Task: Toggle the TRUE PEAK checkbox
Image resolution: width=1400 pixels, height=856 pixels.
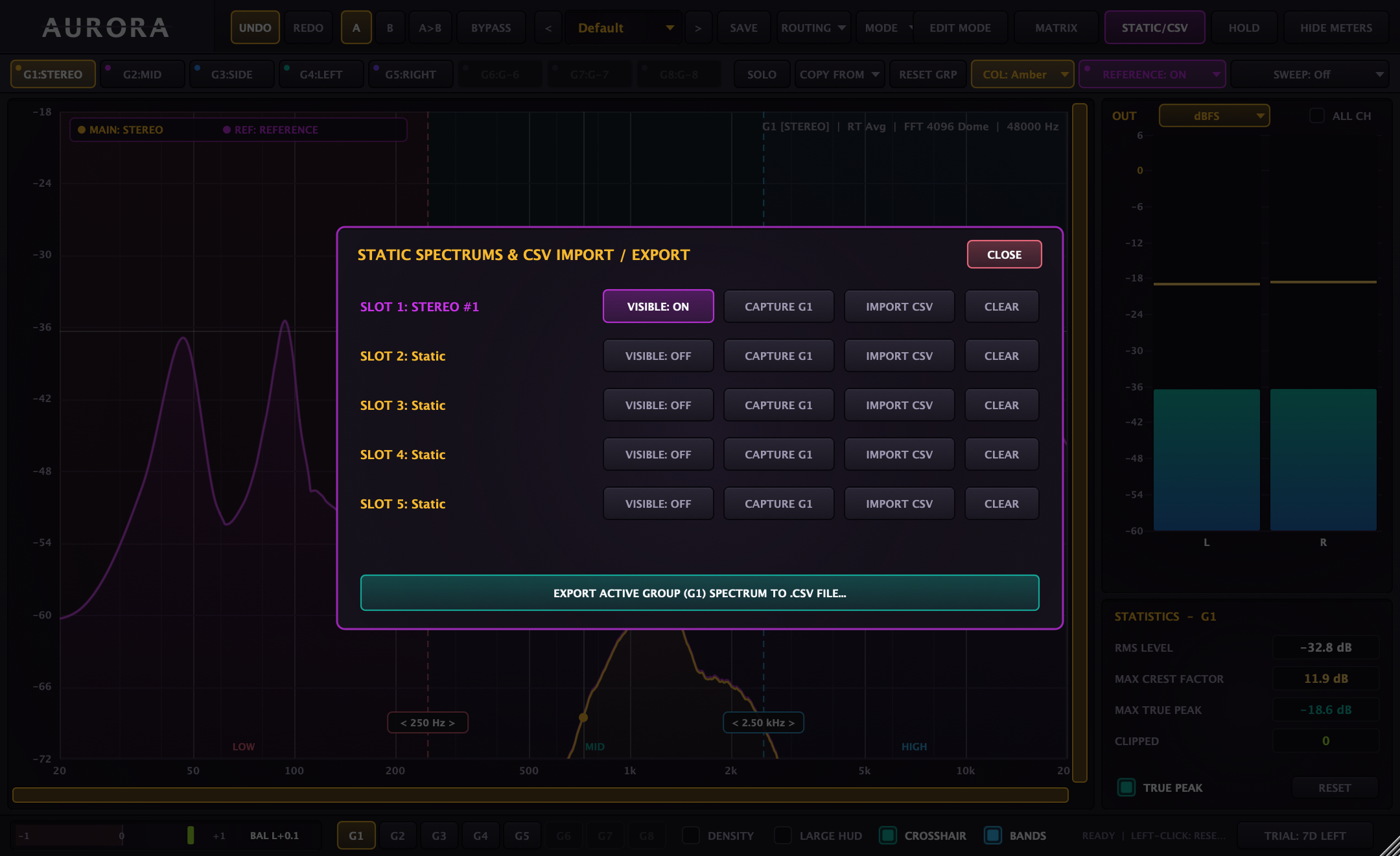Action: click(x=1126, y=787)
